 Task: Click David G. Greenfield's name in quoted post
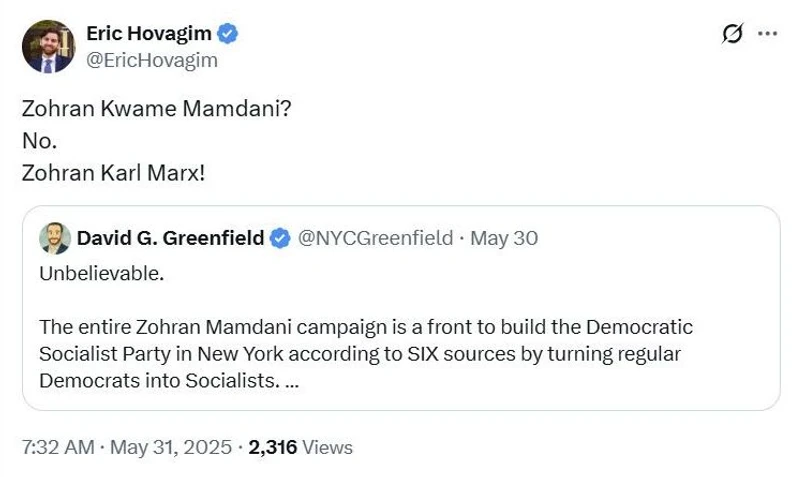pyautogui.click(x=170, y=238)
